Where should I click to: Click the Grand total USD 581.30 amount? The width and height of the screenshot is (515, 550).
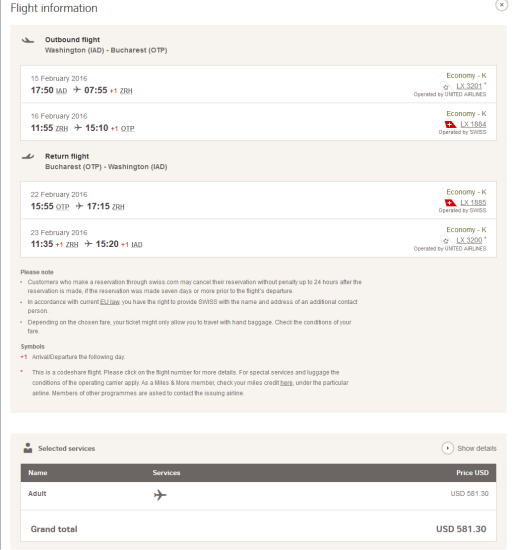coord(461,529)
